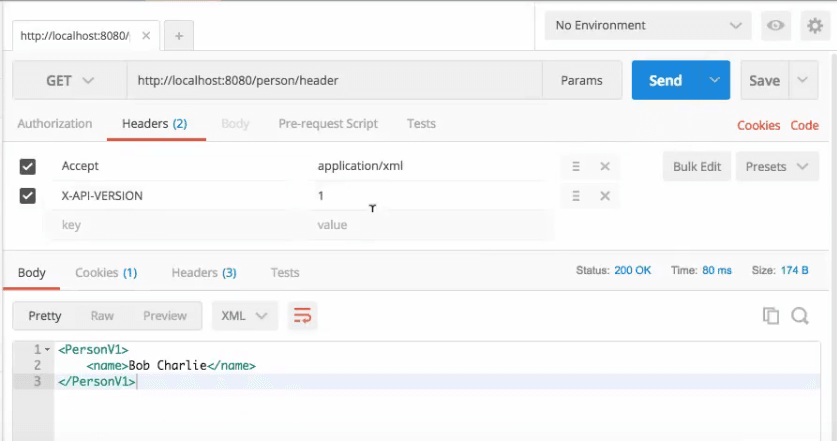This screenshot has width=837, height=441.
Task: Click the empty new header key field
Action: (x=174, y=225)
